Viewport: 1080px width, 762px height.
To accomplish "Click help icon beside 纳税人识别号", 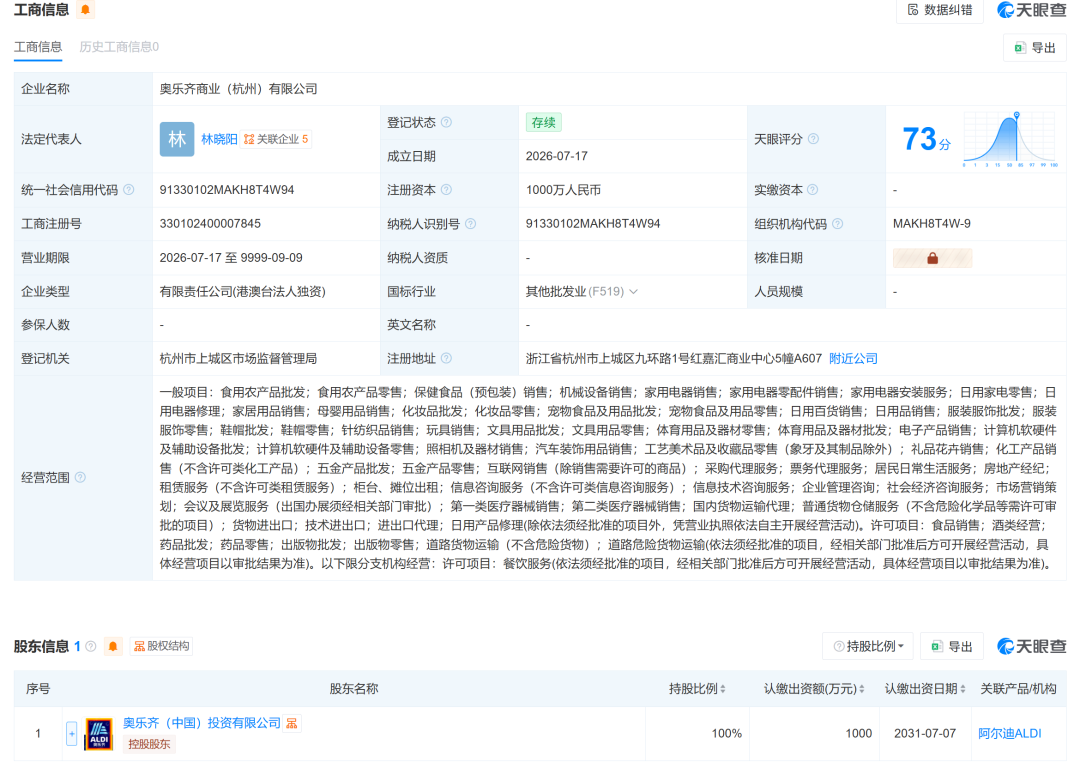I will 470,224.
